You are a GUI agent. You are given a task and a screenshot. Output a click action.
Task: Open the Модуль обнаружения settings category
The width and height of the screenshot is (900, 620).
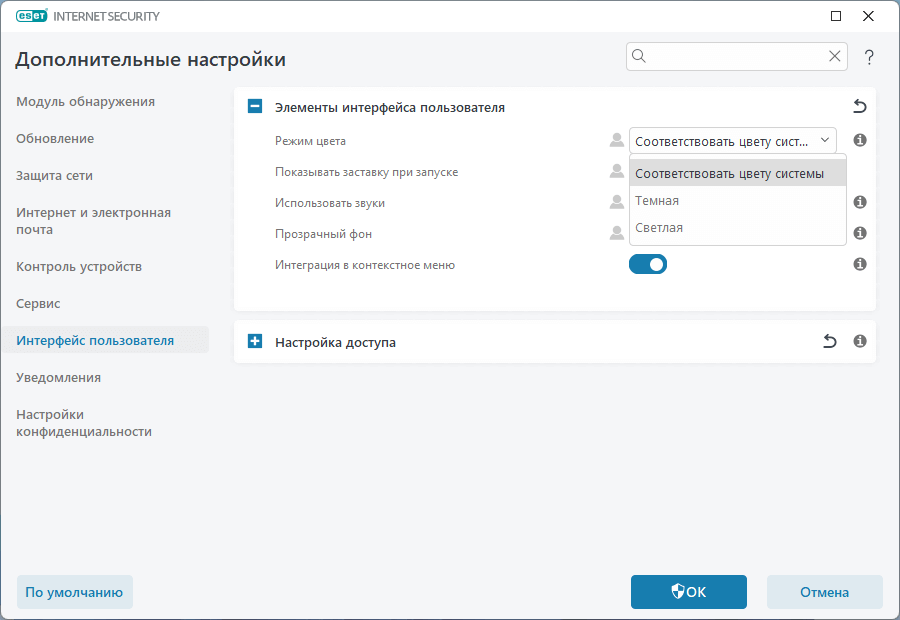[85, 102]
